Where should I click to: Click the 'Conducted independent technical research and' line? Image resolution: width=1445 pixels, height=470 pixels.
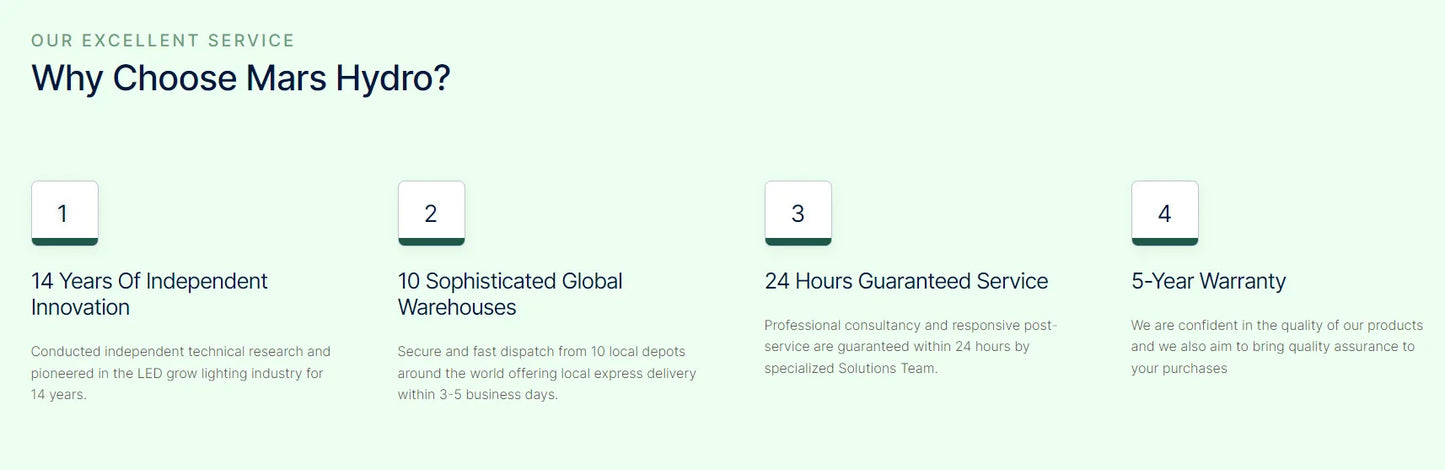(180, 352)
